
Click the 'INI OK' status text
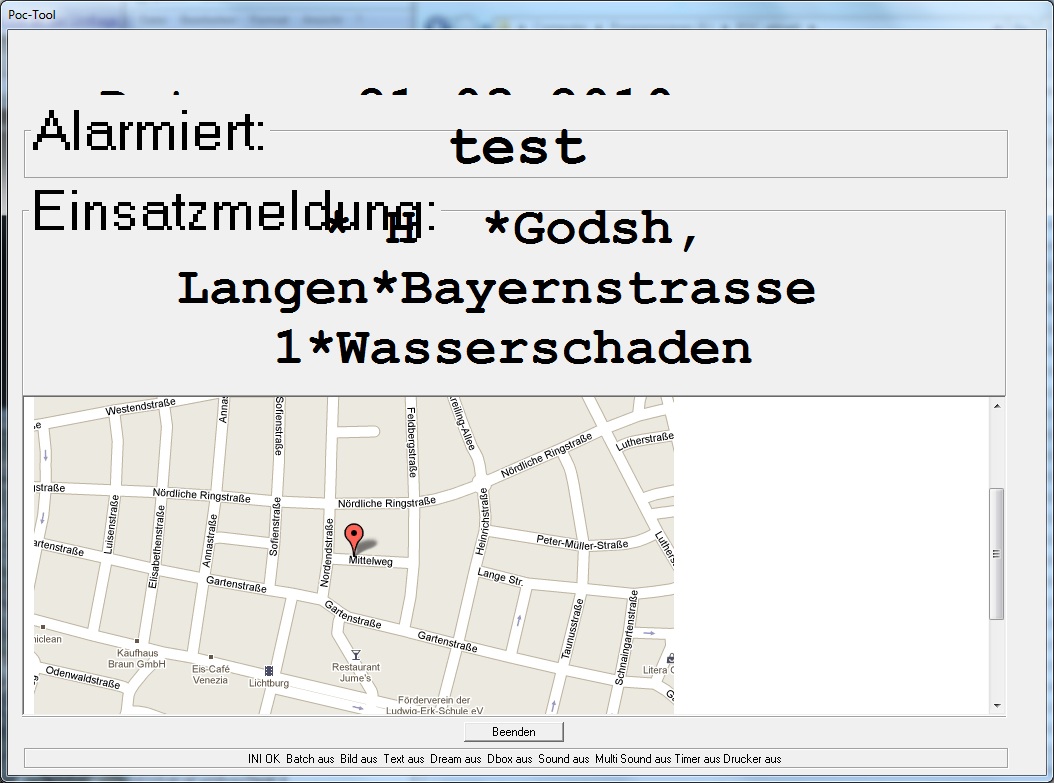(x=264, y=759)
